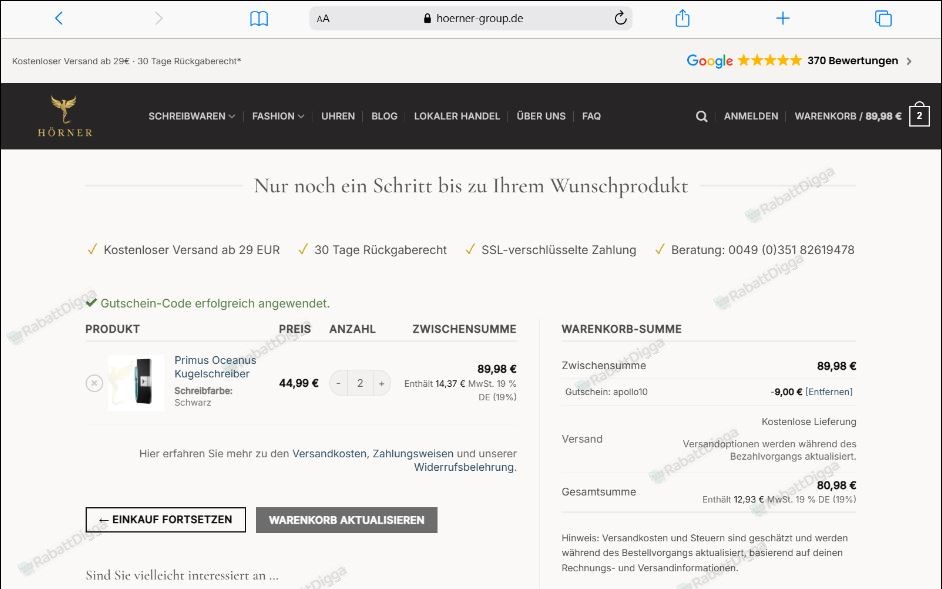Open the Versandkosten link
942x589 pixels.
coord(329,454)
